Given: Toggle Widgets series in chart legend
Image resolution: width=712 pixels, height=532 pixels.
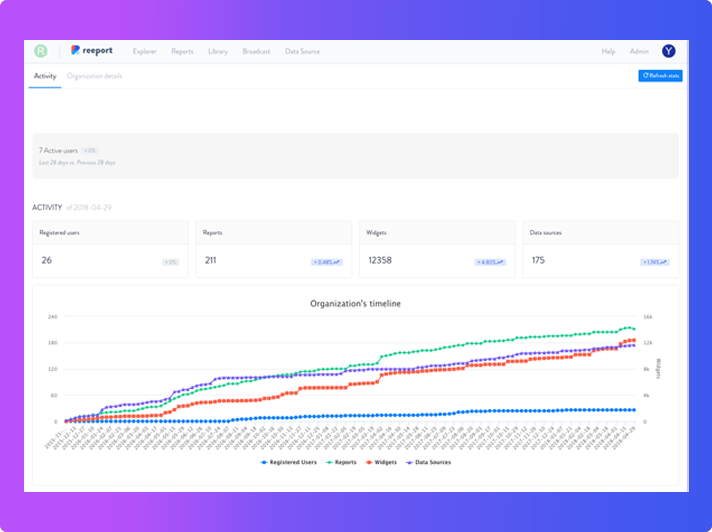Looking at the screenshot, I should pos(384,463).
